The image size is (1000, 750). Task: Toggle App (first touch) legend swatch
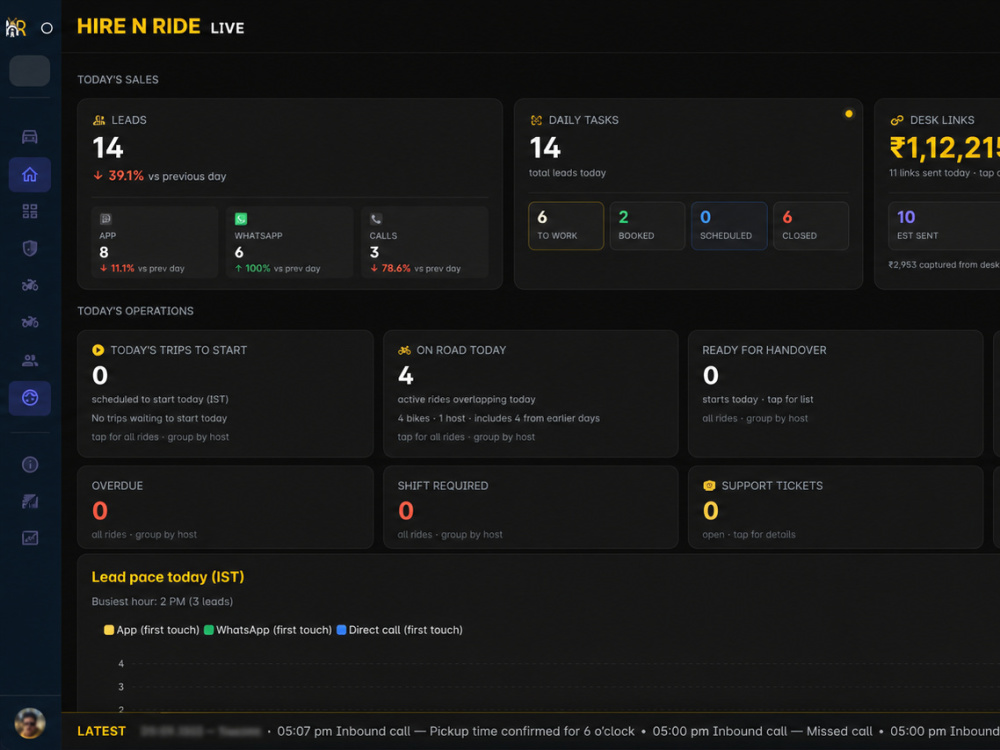click(109, 630)
